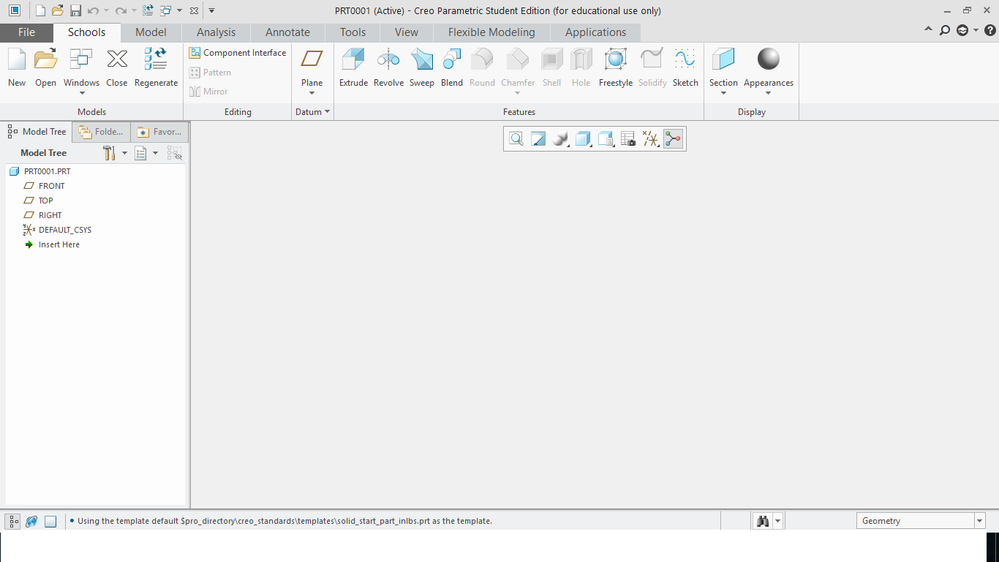Switch to the Model ribbon tab
Image resolution: width=999 pixels, height=562 pixels.
coord(151,32)
